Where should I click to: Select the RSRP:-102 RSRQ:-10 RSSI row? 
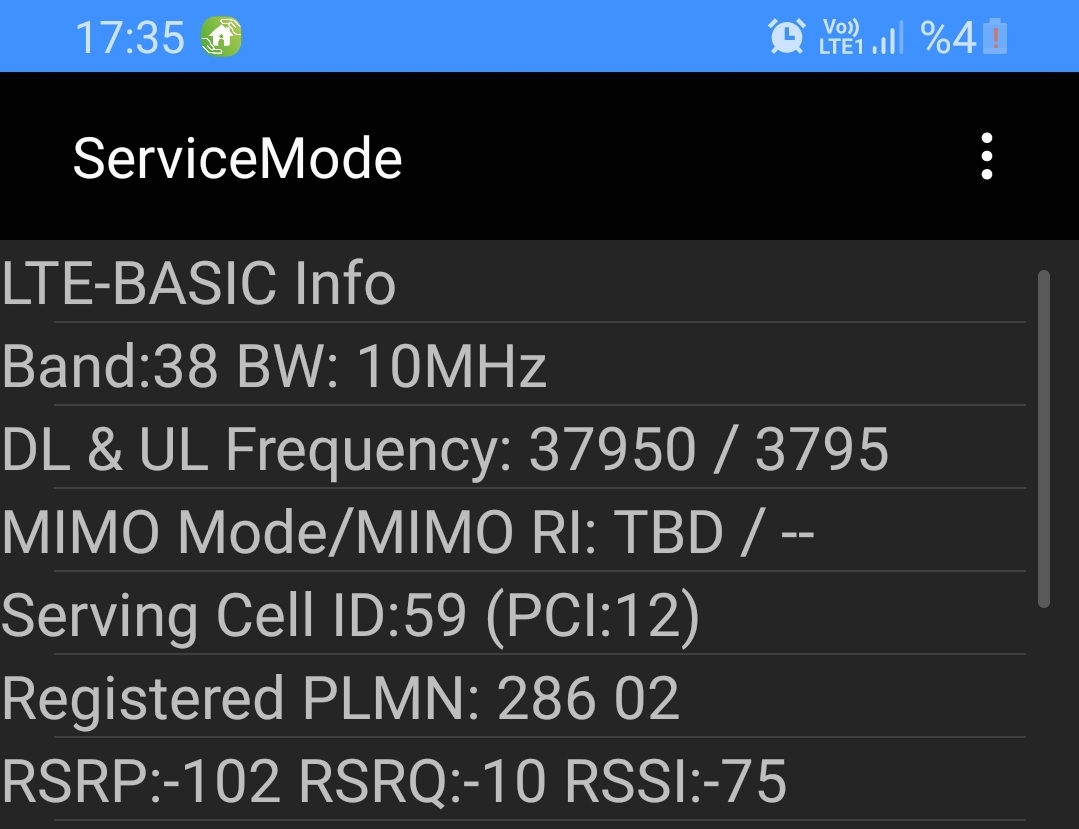click(x=513, y=780)
